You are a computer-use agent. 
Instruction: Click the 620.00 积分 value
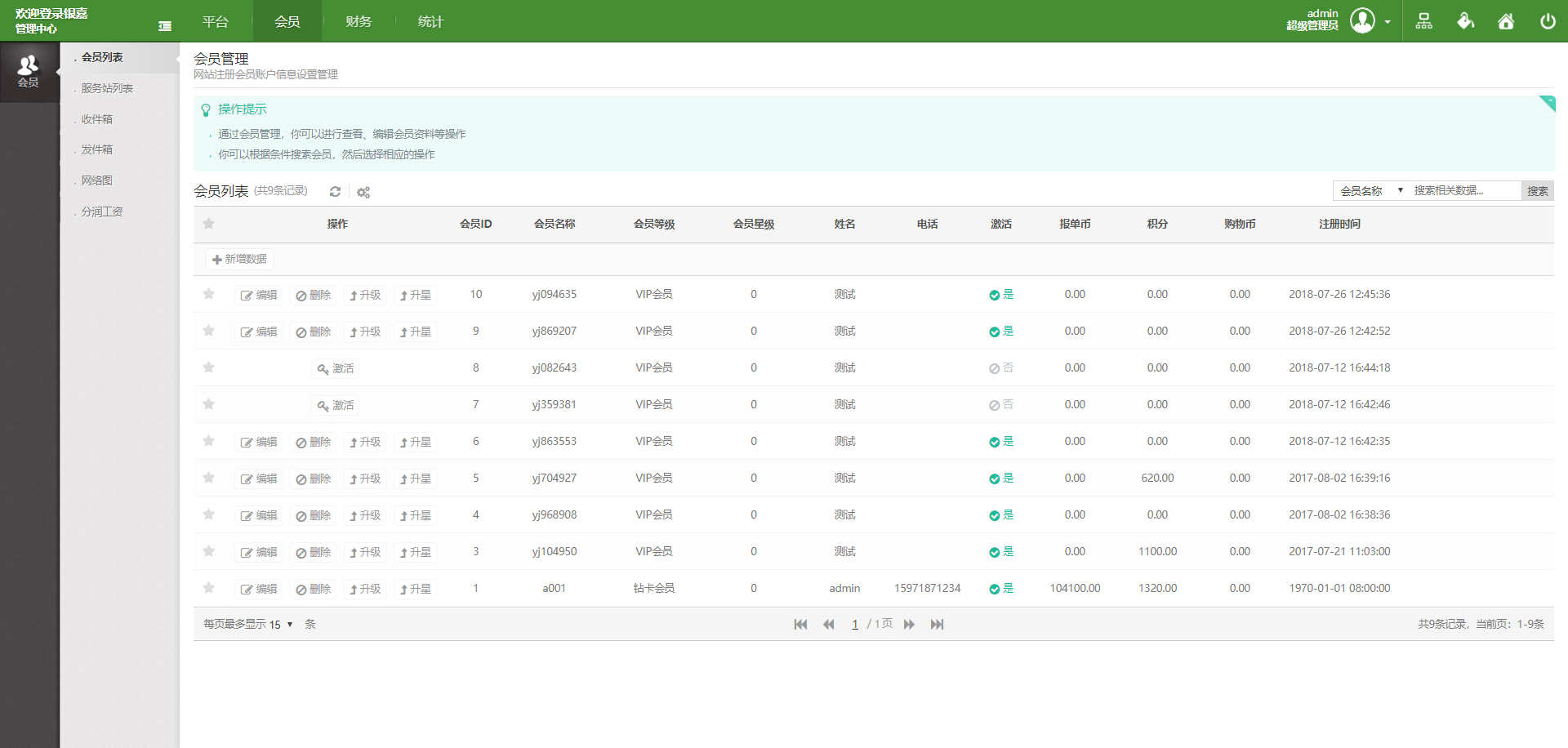[1157, 478]
